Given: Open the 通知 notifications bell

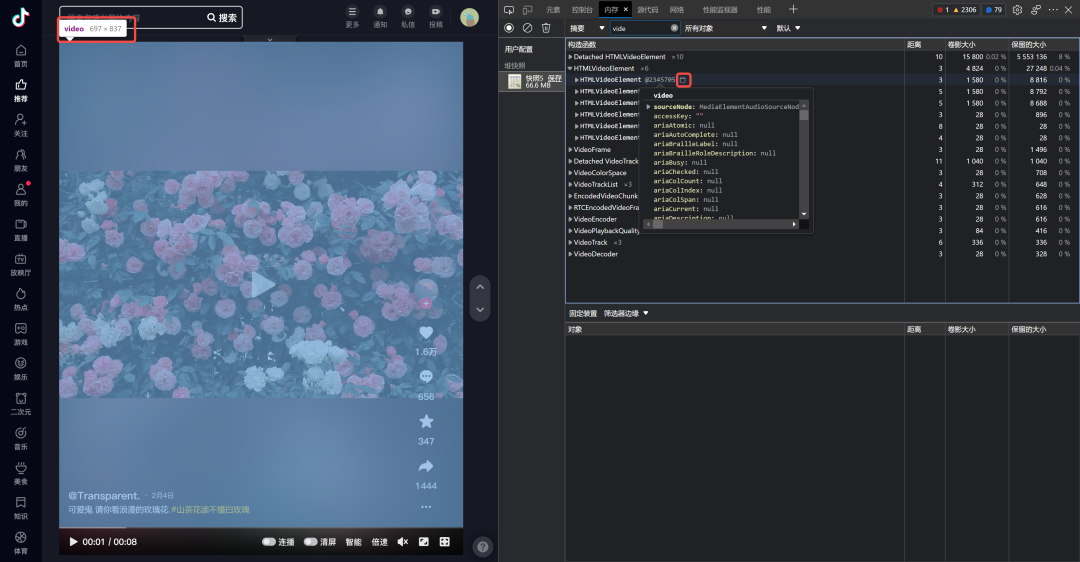Looking at the screenshot, I should [x=380, y=17].
